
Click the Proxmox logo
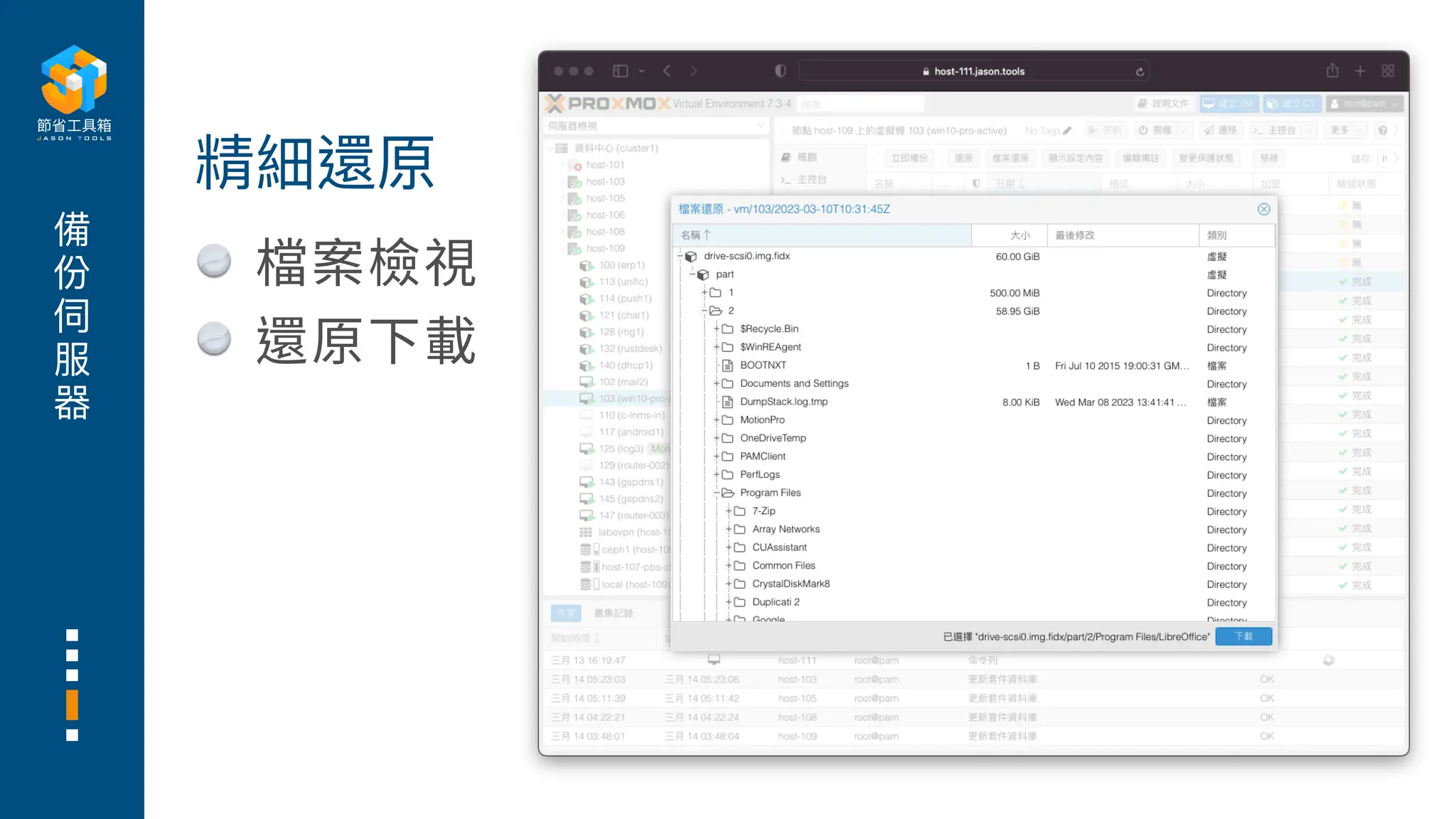607,104
